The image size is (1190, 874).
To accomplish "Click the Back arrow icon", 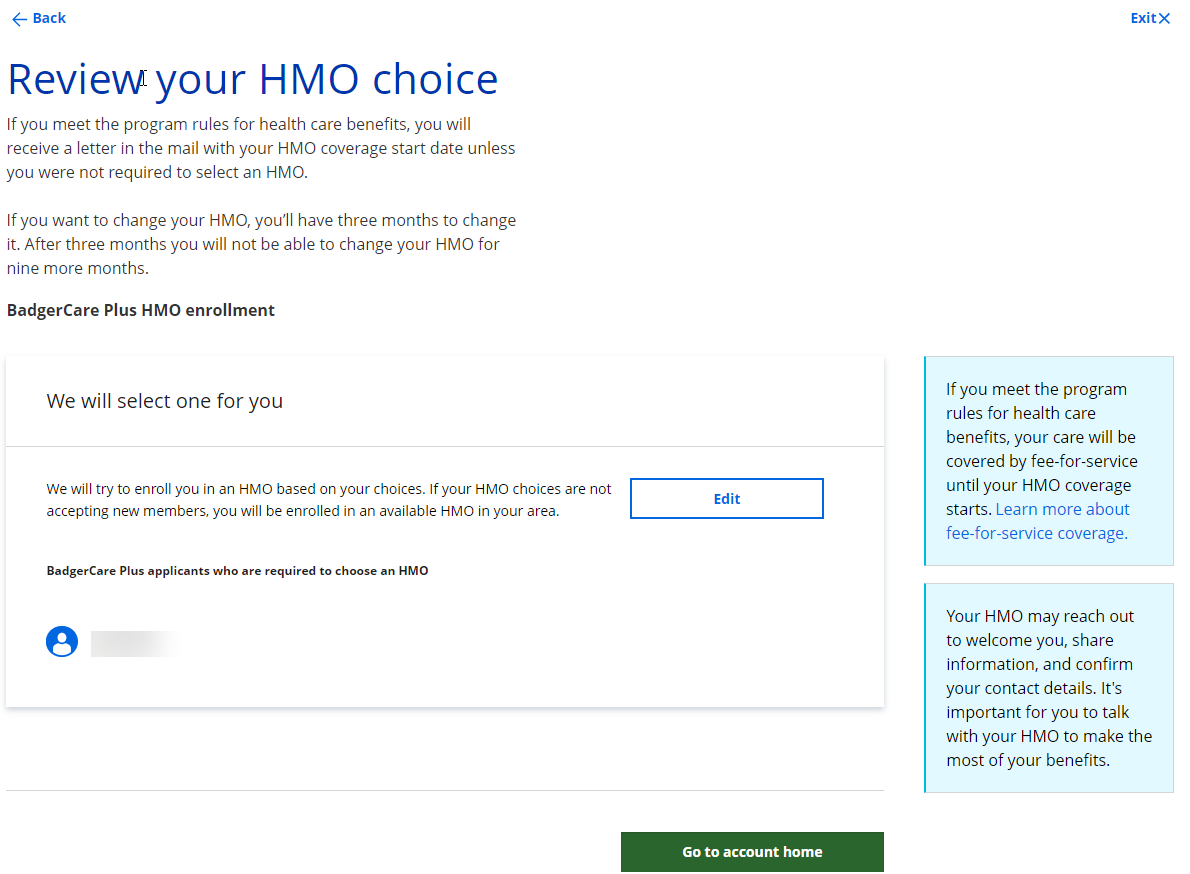I will 19,19.
